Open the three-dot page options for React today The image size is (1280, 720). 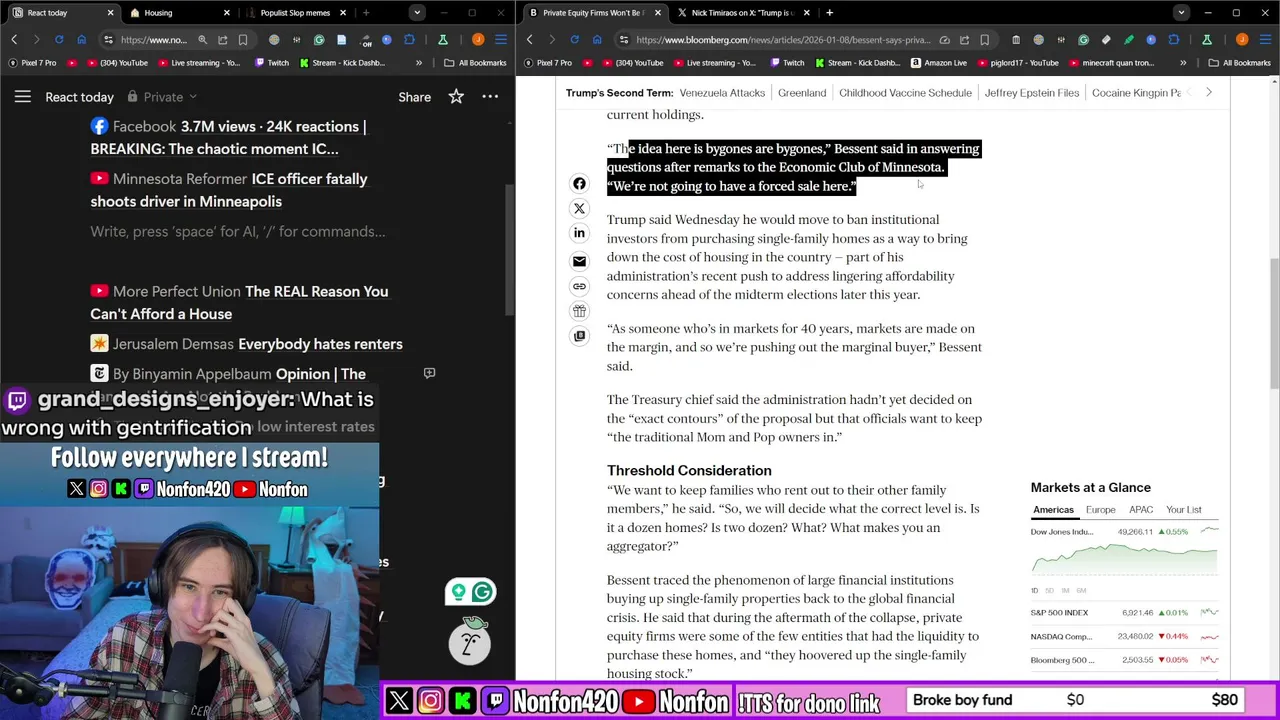(490, 97)
